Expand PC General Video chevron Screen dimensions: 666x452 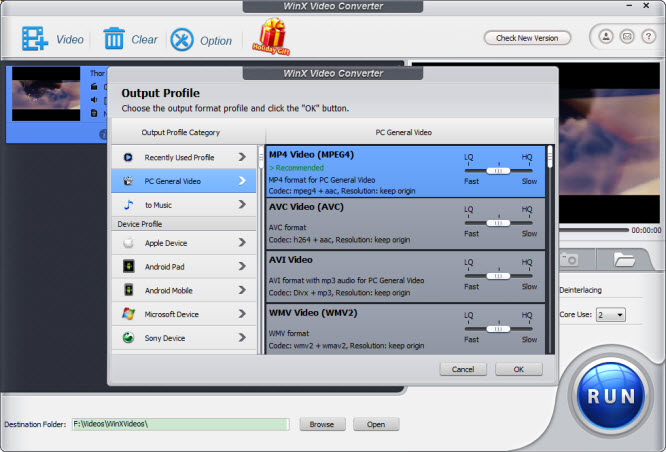[x=242, y=181]
